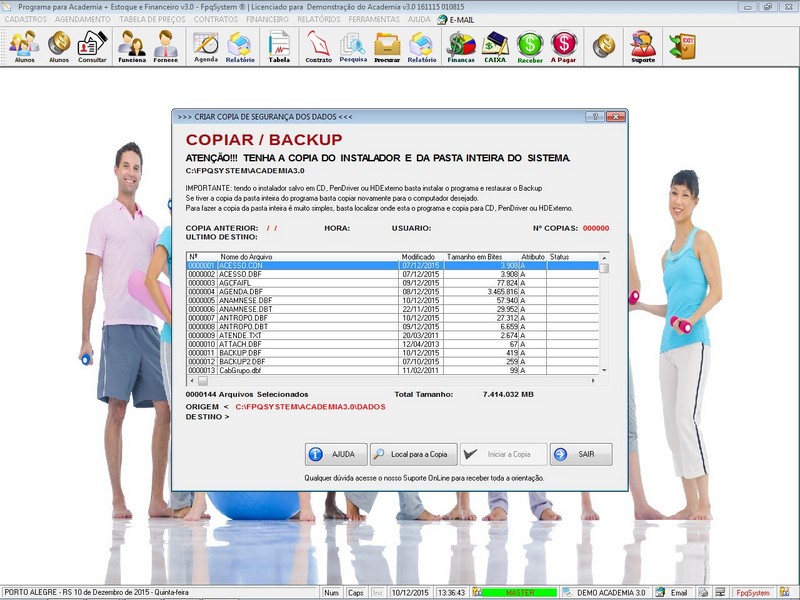Open the AGENDAMENTO menu
This screenshot has width=800, height=600.
pos(83,19)
